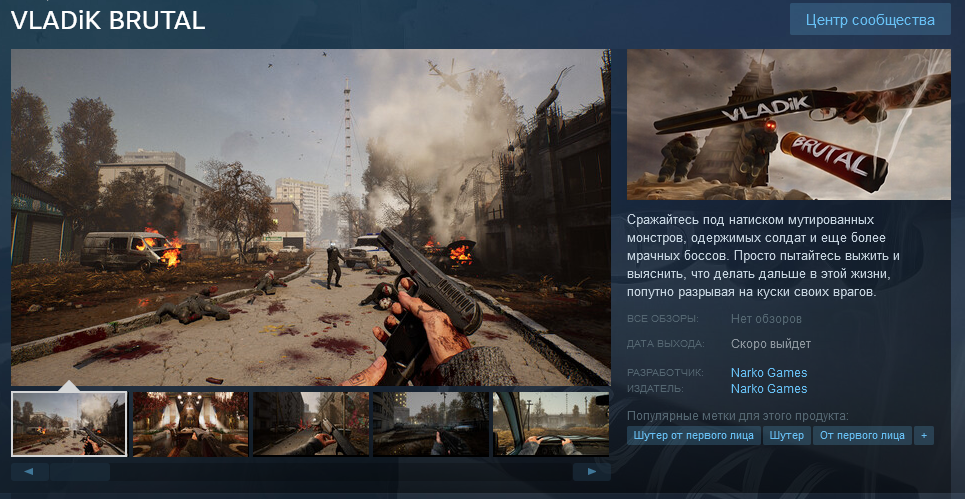Open developer link Narko Games
Image resolution: width=965 pixels, height=499 pixels.
click(769, 373)
